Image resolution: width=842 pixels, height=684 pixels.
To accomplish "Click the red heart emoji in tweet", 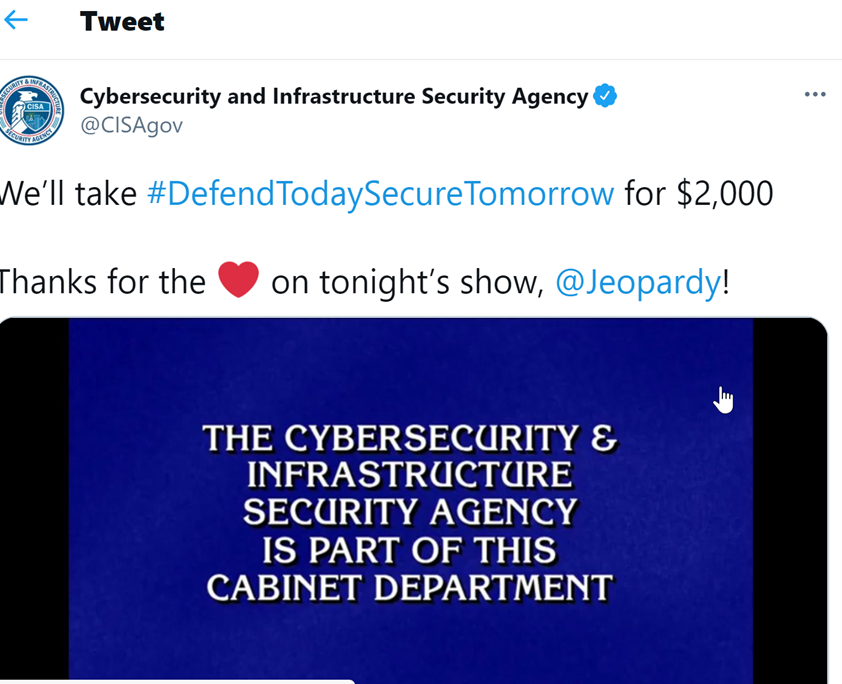I will point(238,281).
